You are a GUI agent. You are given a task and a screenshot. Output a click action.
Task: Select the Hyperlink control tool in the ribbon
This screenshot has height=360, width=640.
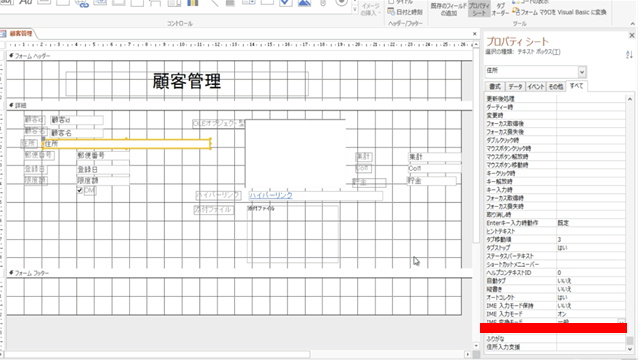82,3
